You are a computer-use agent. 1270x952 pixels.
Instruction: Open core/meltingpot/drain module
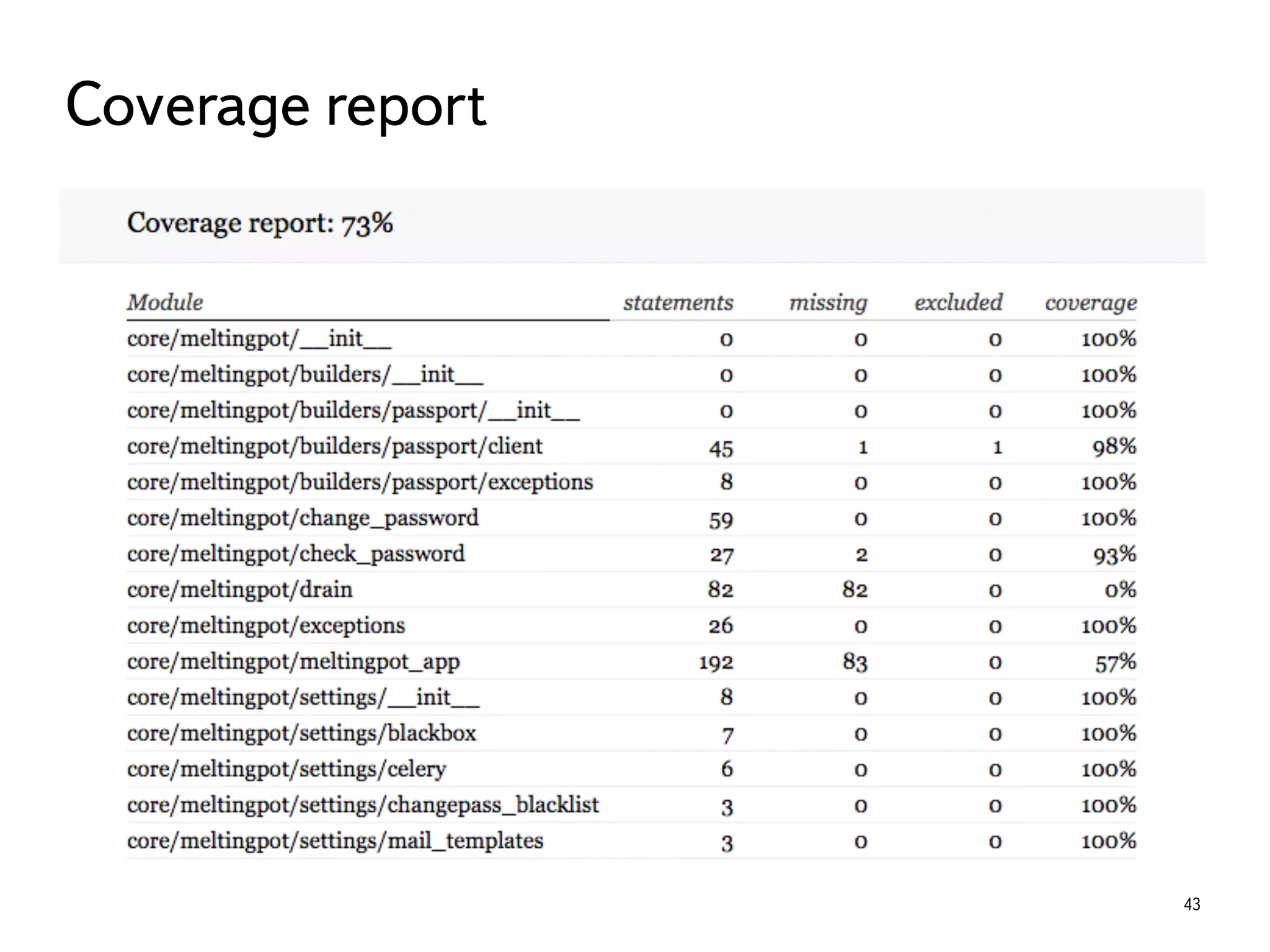tap(240, 590)
